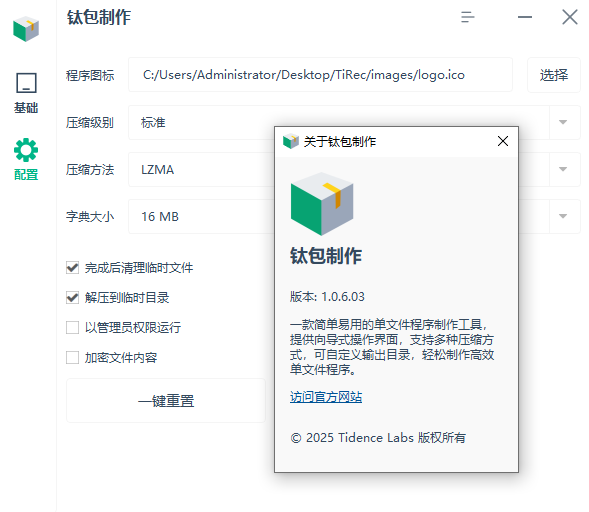Enable 以管理员权限运行 checkbox
The width and height of the screenshot is (589, 512).
click(x=72, y=328)
